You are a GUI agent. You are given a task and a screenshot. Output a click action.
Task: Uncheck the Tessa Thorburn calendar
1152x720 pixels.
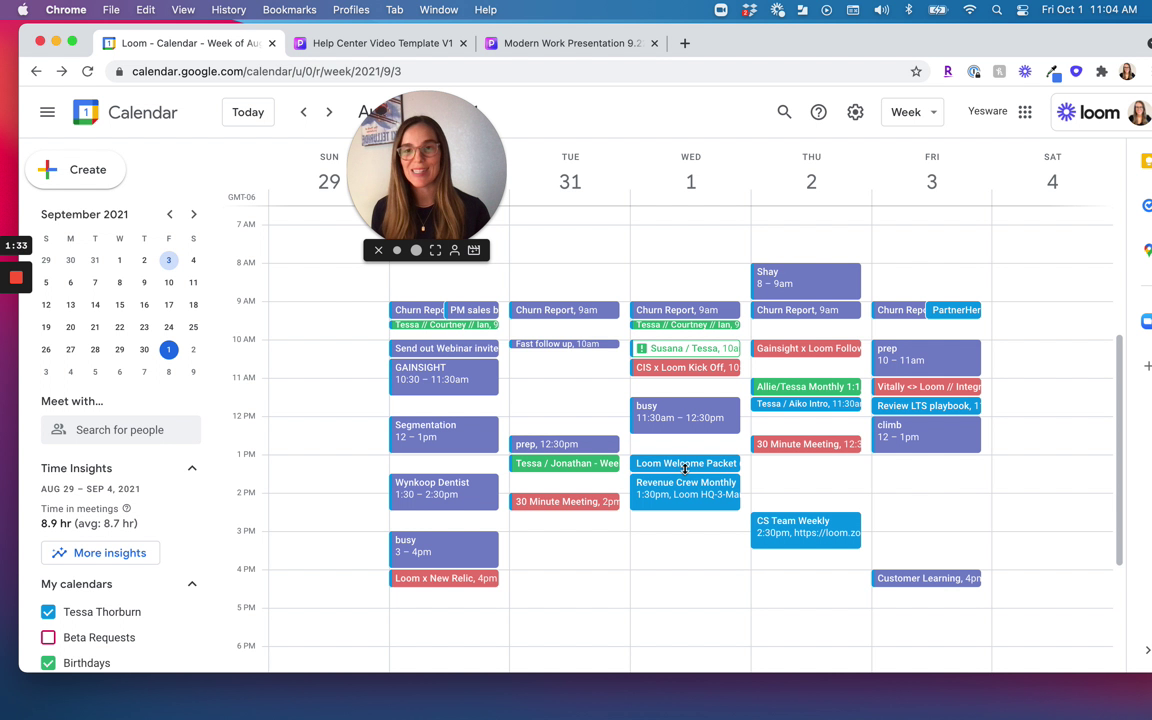coord(48,611)
